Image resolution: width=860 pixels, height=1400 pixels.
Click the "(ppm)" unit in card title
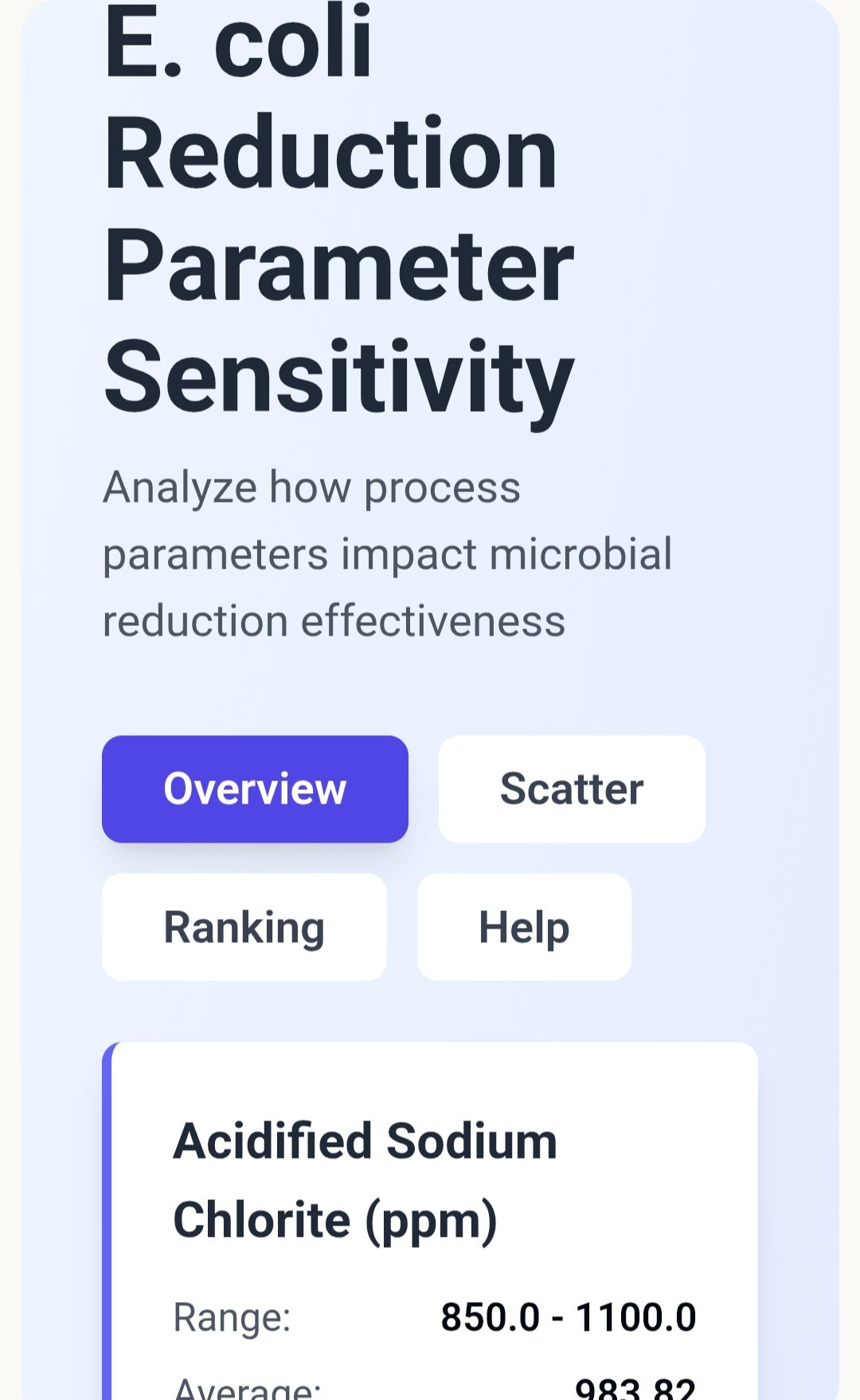431,1222
